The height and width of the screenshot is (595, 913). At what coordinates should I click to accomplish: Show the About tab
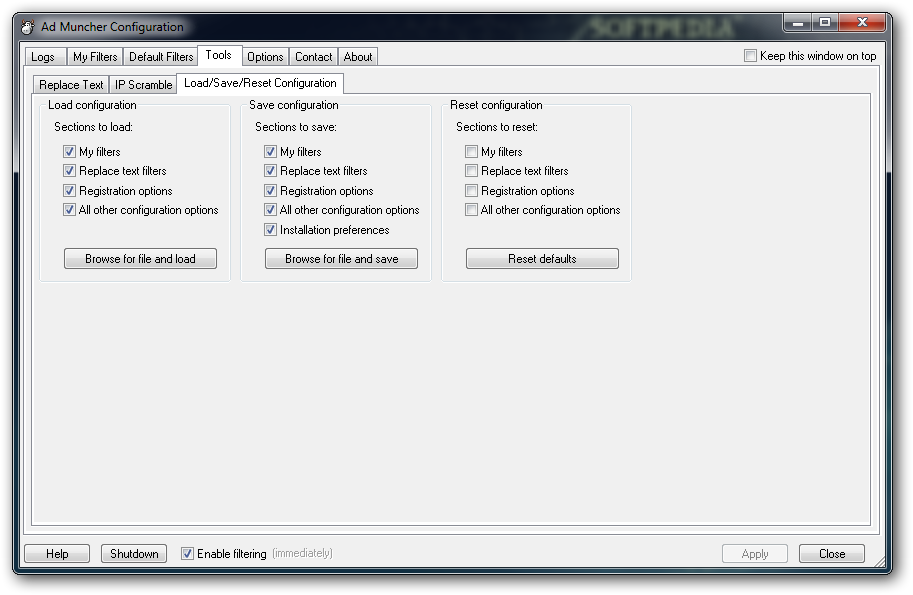[358, 56]
